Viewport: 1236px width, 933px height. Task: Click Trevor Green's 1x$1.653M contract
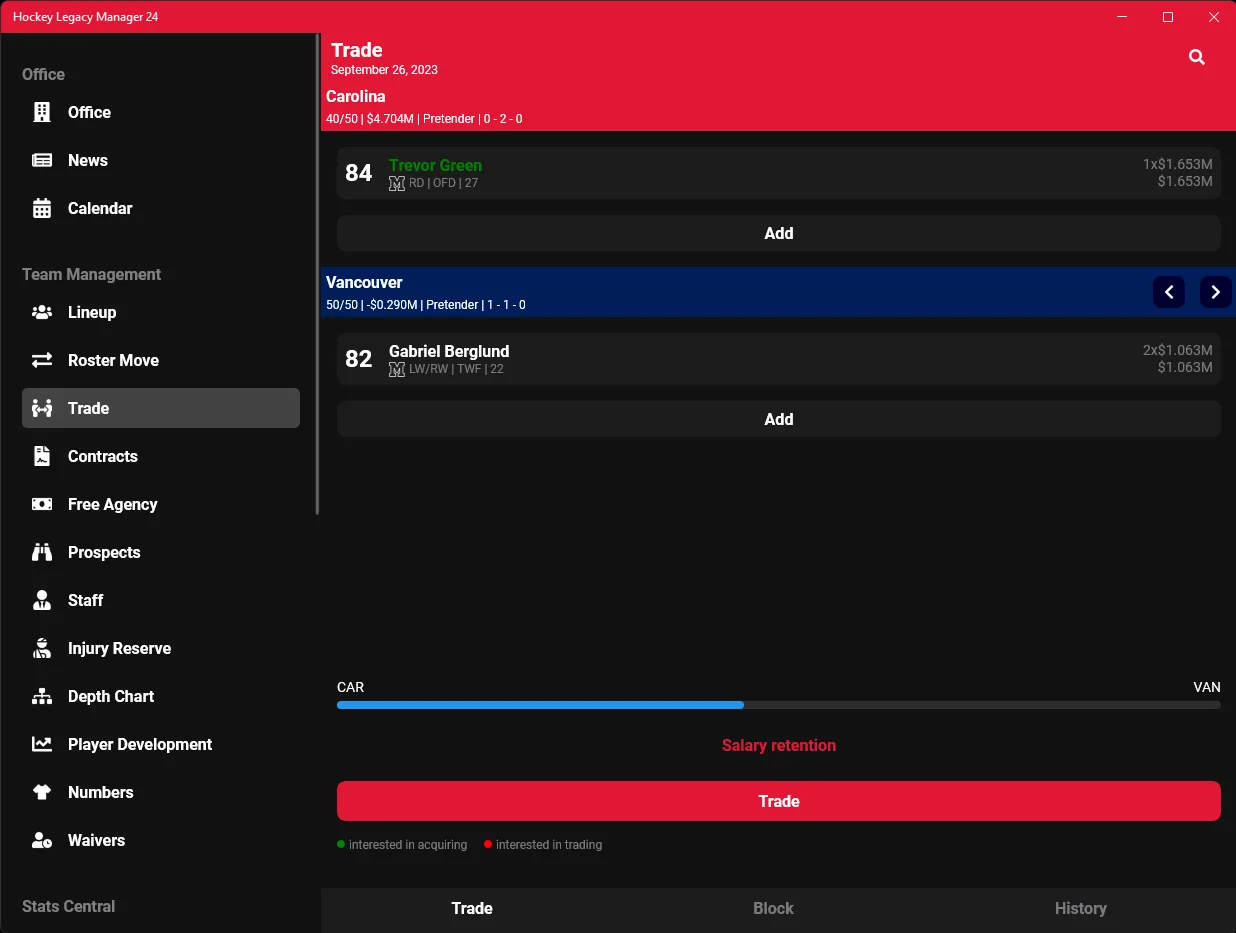(1178, 164)
